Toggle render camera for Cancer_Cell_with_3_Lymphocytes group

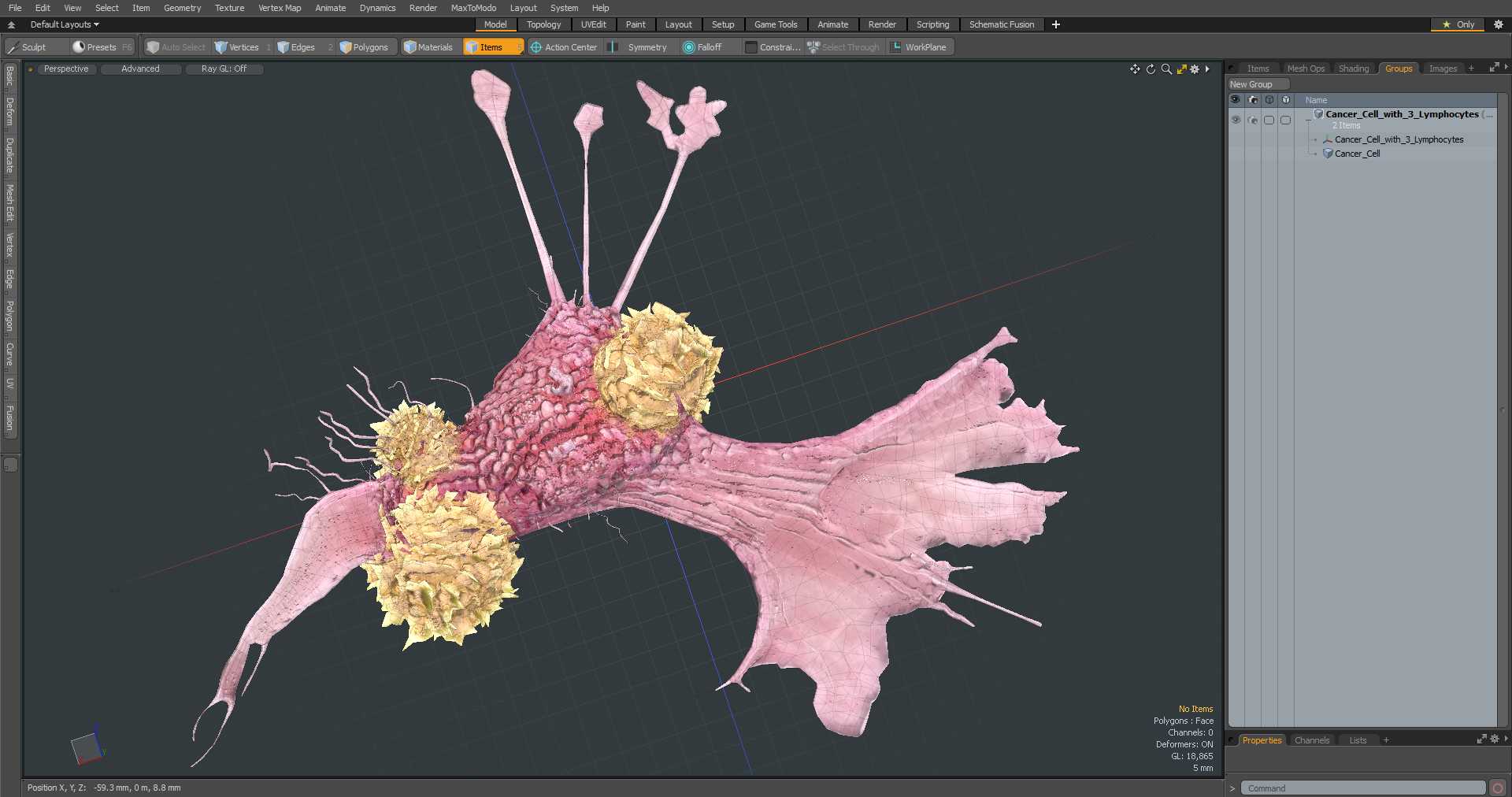(x=1252, y=120)
